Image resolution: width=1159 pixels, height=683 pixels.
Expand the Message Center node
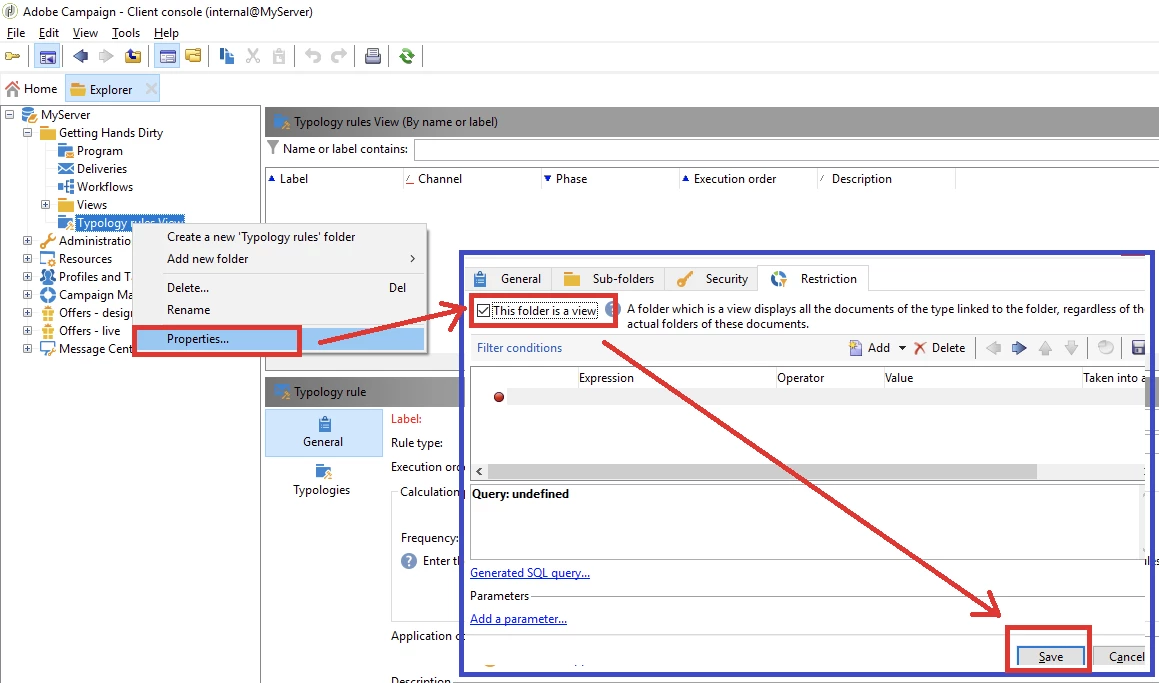click(27, 349)
